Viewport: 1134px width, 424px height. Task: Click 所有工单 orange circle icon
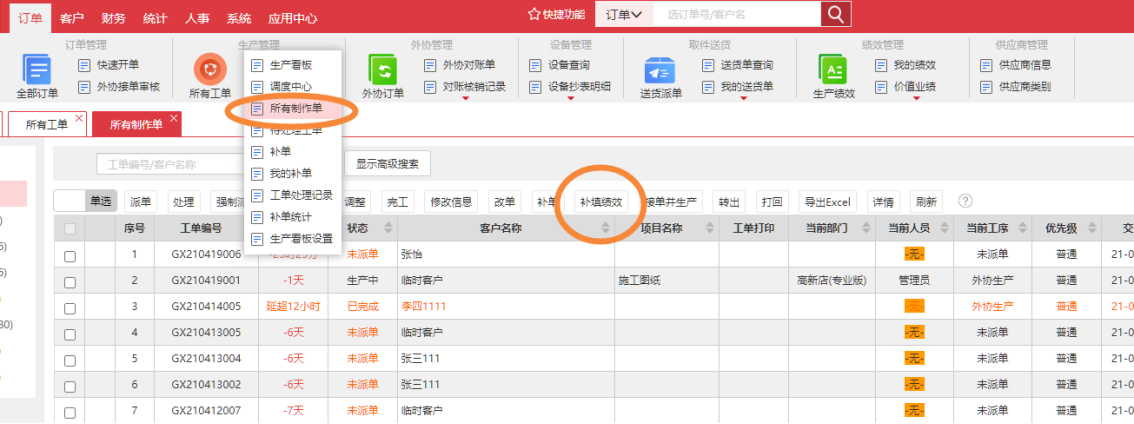[210, 70]
